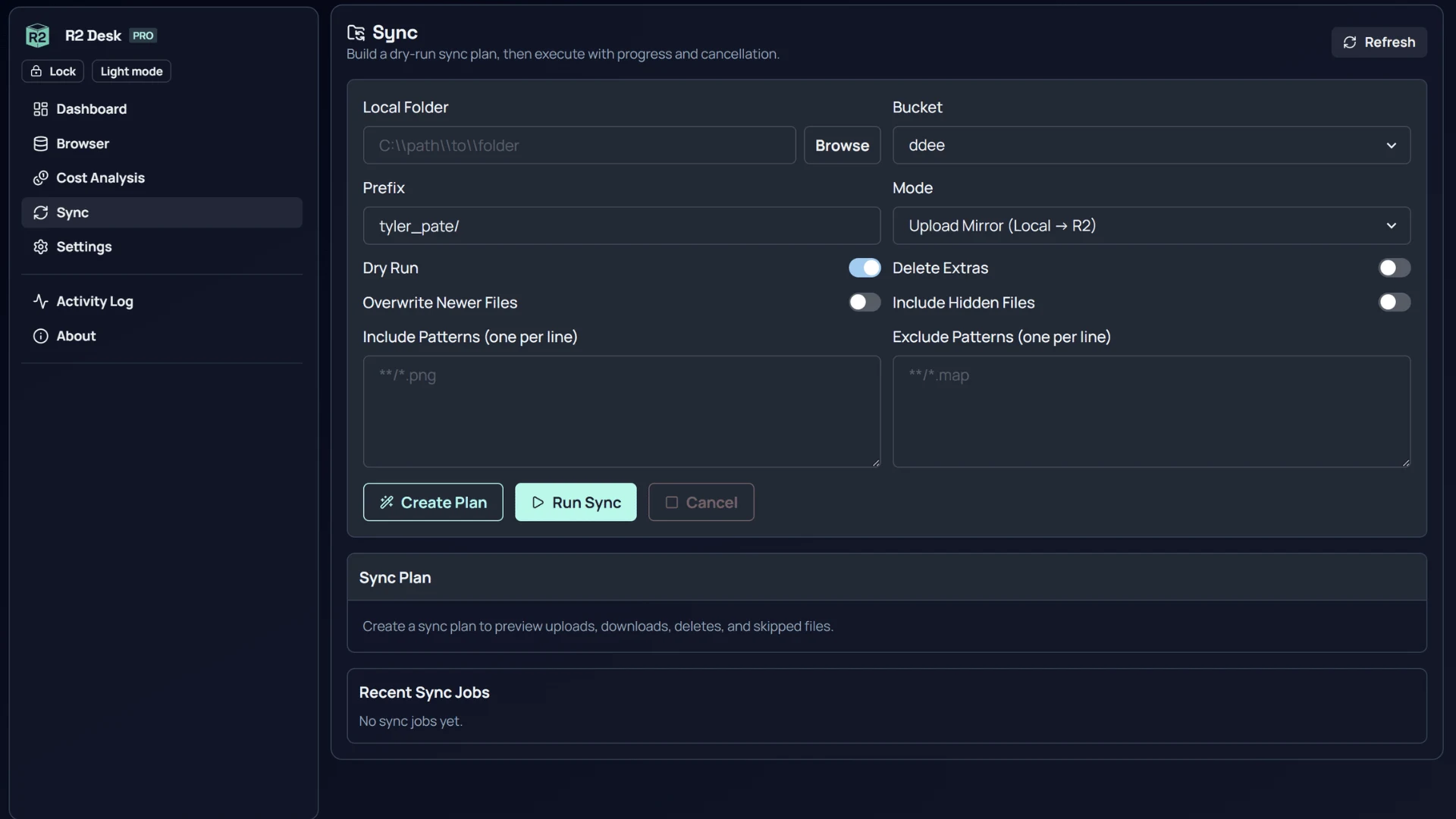
Task: Click the Activity Log pulse icon
Action: [41, 302]
